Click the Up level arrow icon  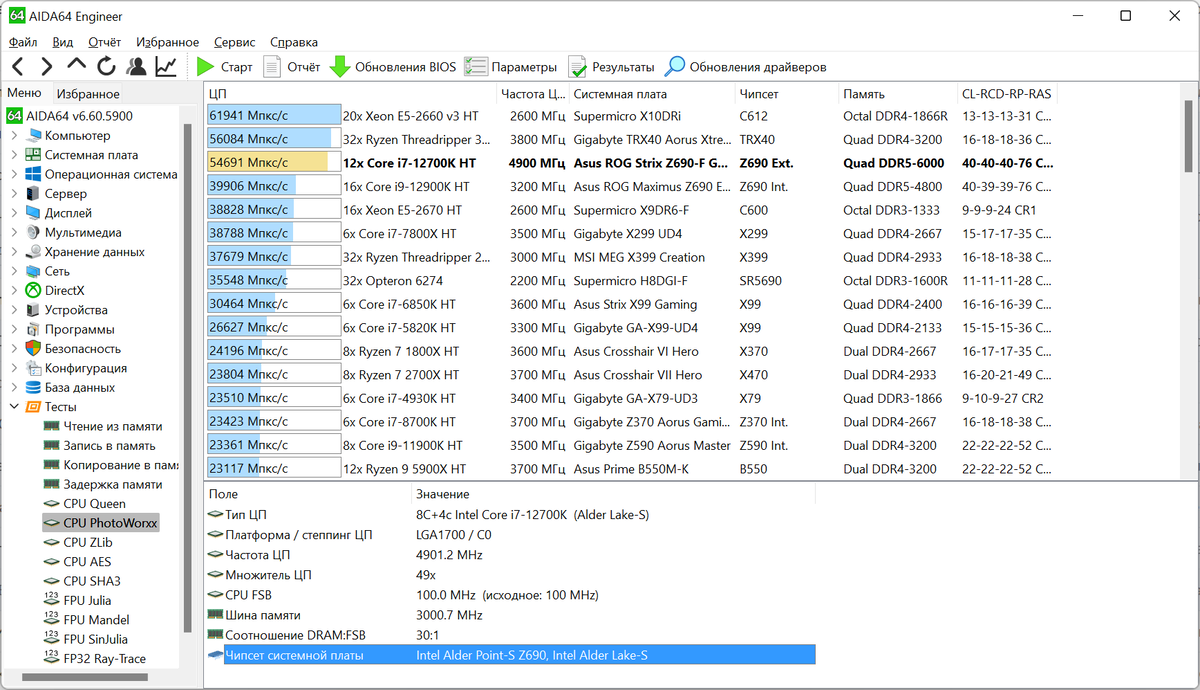click(x=77, y=66)
